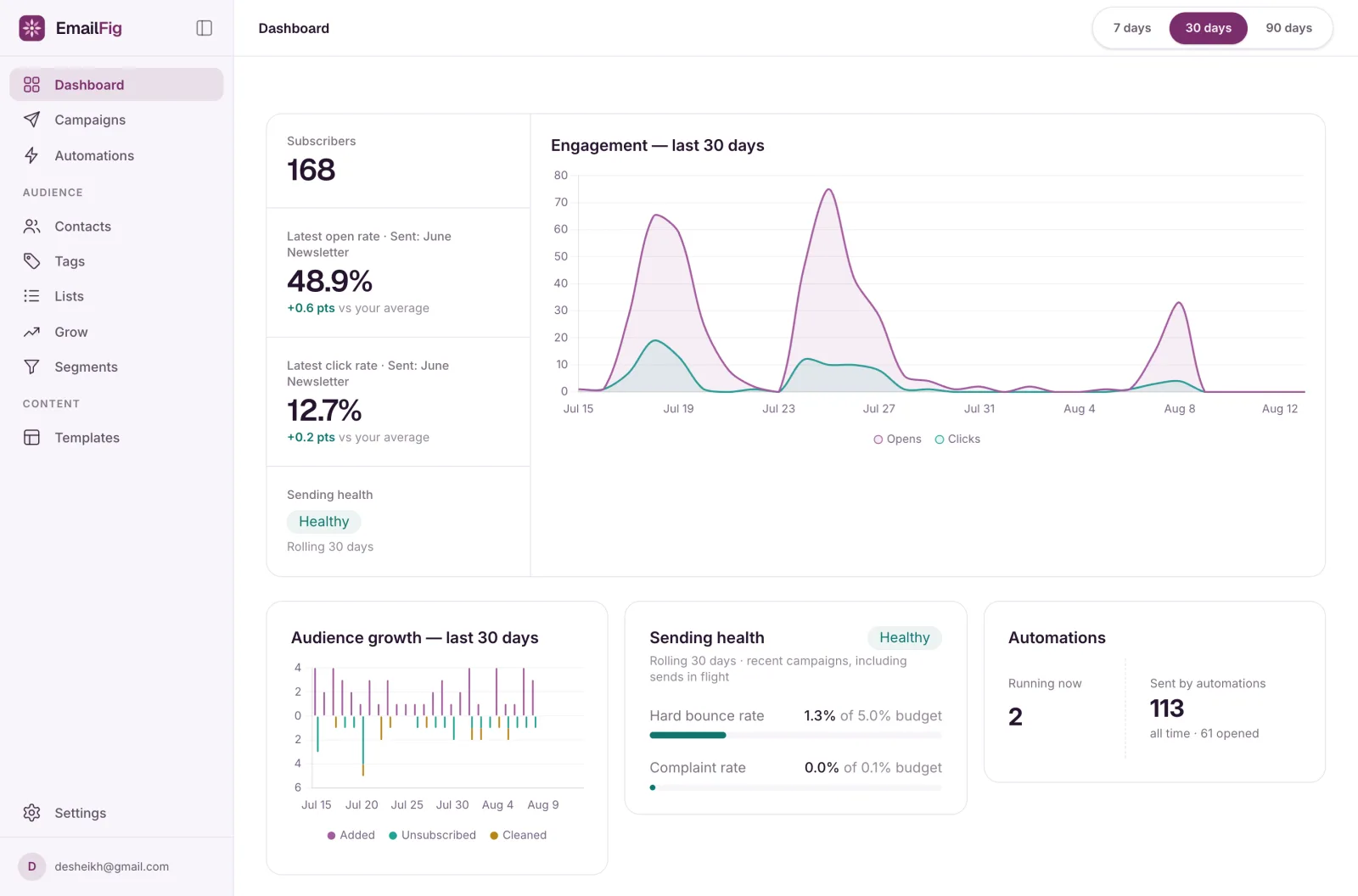Click the 12.7% latest click rate value
The width and height of the screenshot is (1358, 896).
tap(324, 410)
